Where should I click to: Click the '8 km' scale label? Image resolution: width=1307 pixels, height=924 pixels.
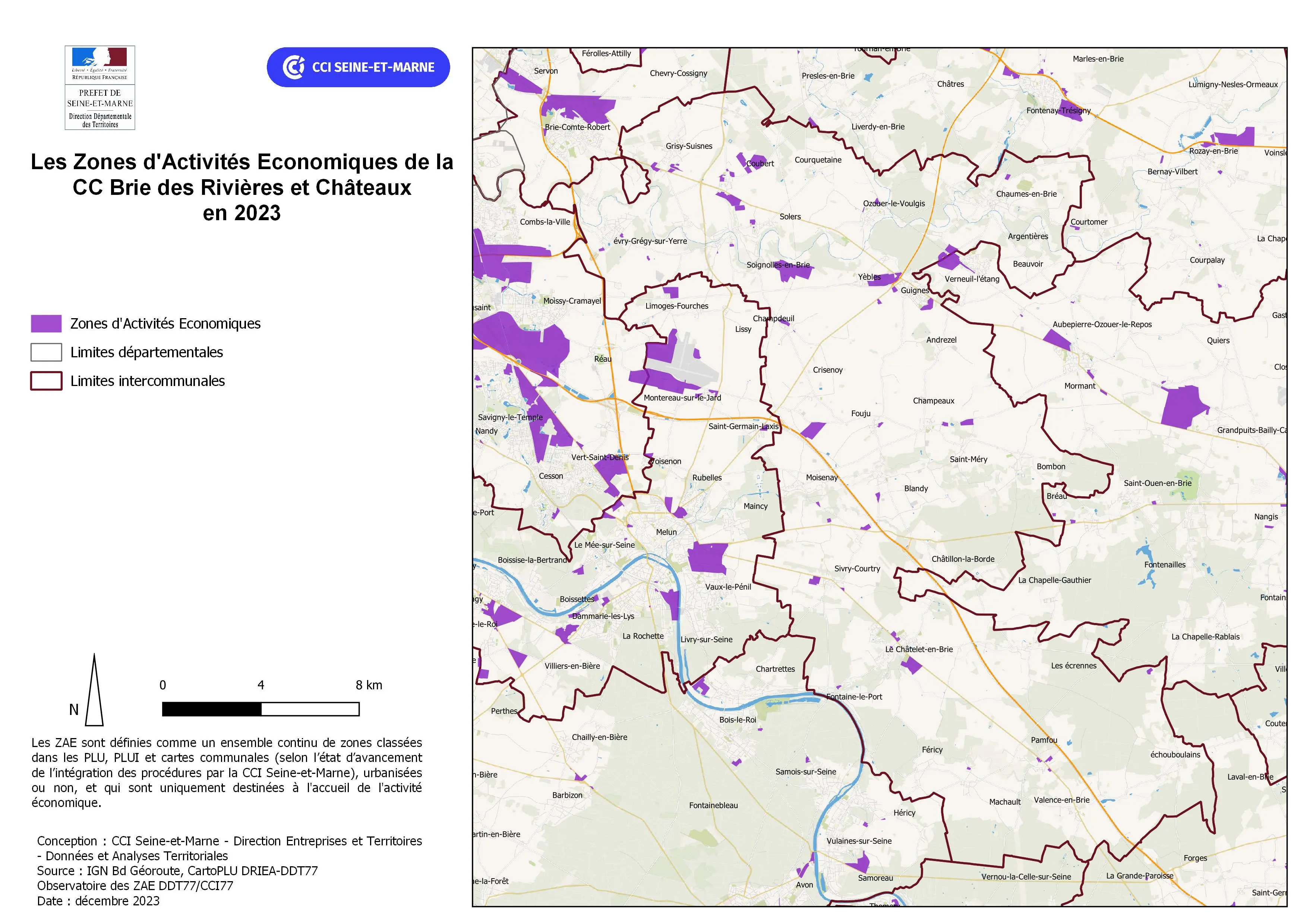(369, 685)
